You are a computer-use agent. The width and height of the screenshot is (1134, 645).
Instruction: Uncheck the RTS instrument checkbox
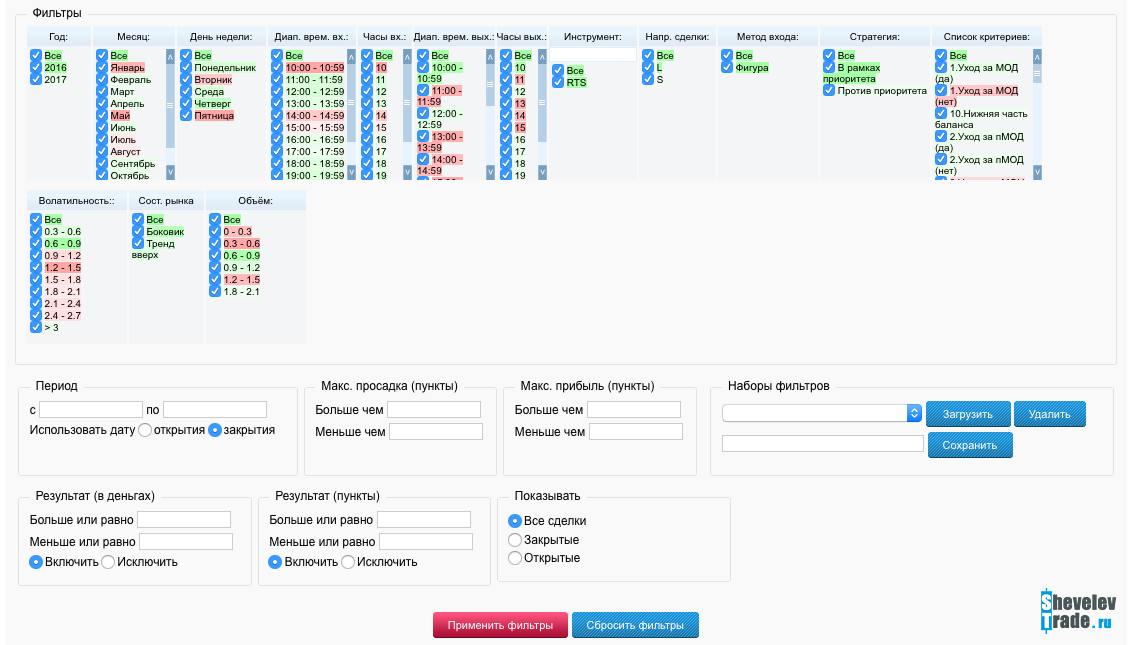[x=558, y=82]
